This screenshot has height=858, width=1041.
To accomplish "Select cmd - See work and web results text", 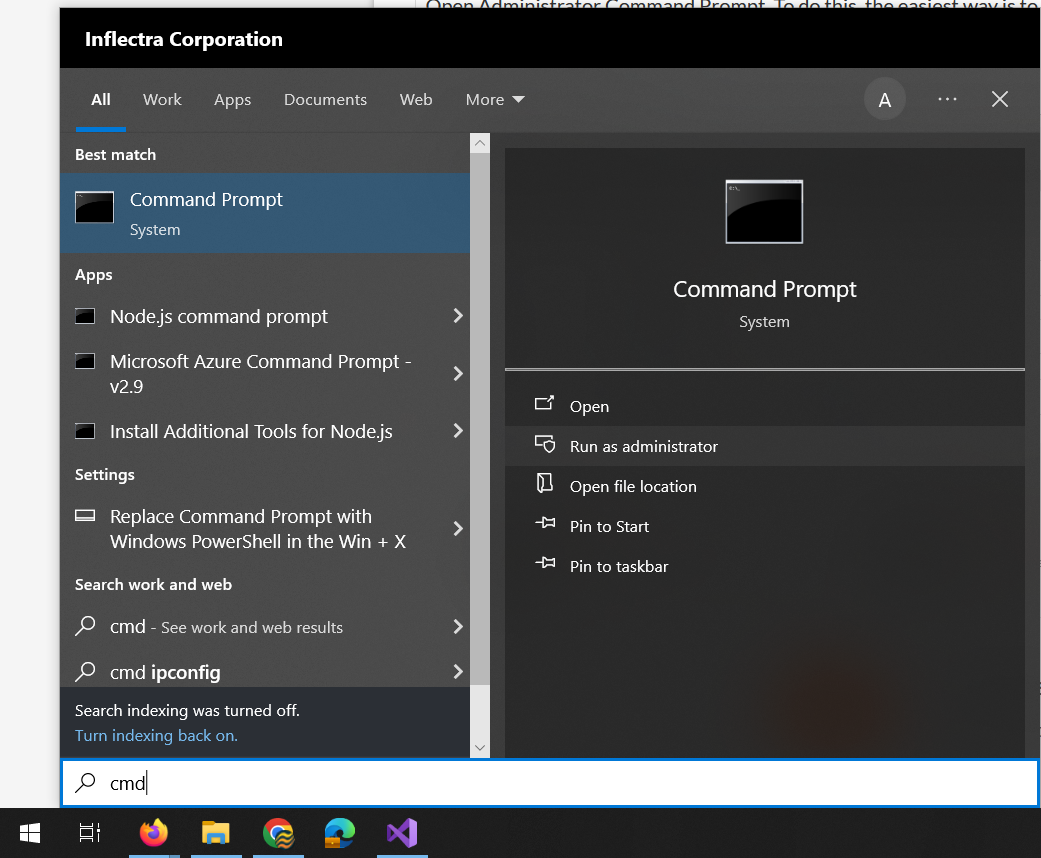I will tap(226, 626).
